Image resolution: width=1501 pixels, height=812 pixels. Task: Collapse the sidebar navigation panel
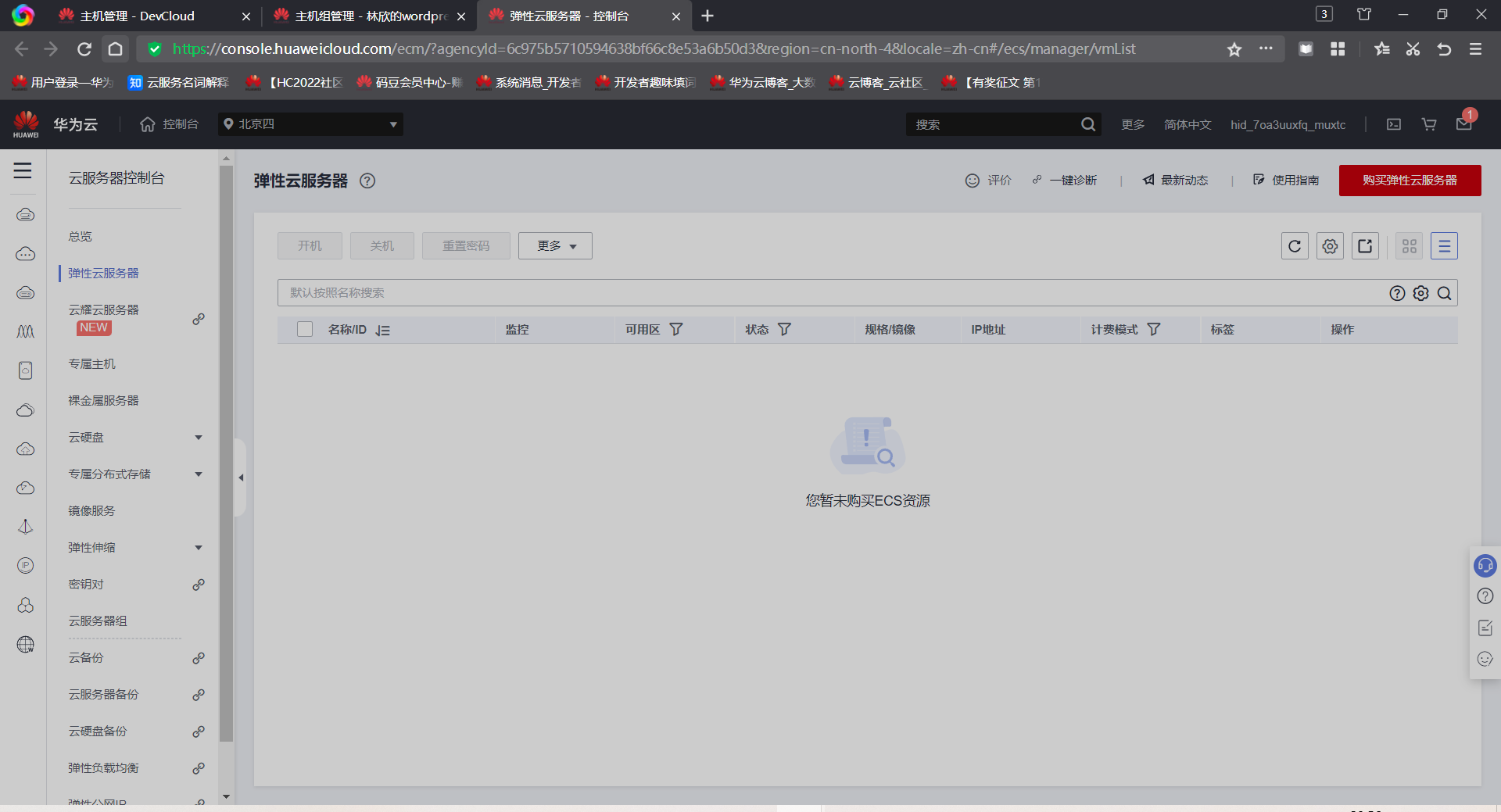pyautogui.click(x=241, y=478)
